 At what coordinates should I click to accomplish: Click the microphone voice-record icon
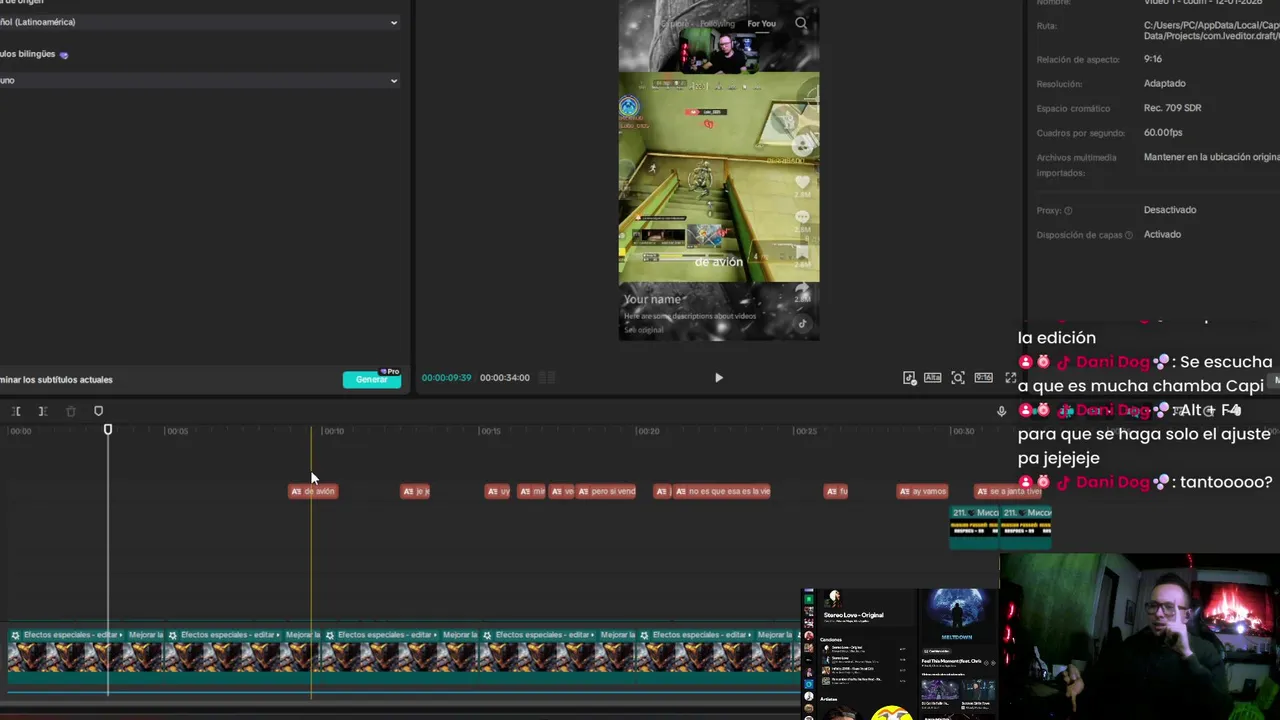(x=1001, y=411)
